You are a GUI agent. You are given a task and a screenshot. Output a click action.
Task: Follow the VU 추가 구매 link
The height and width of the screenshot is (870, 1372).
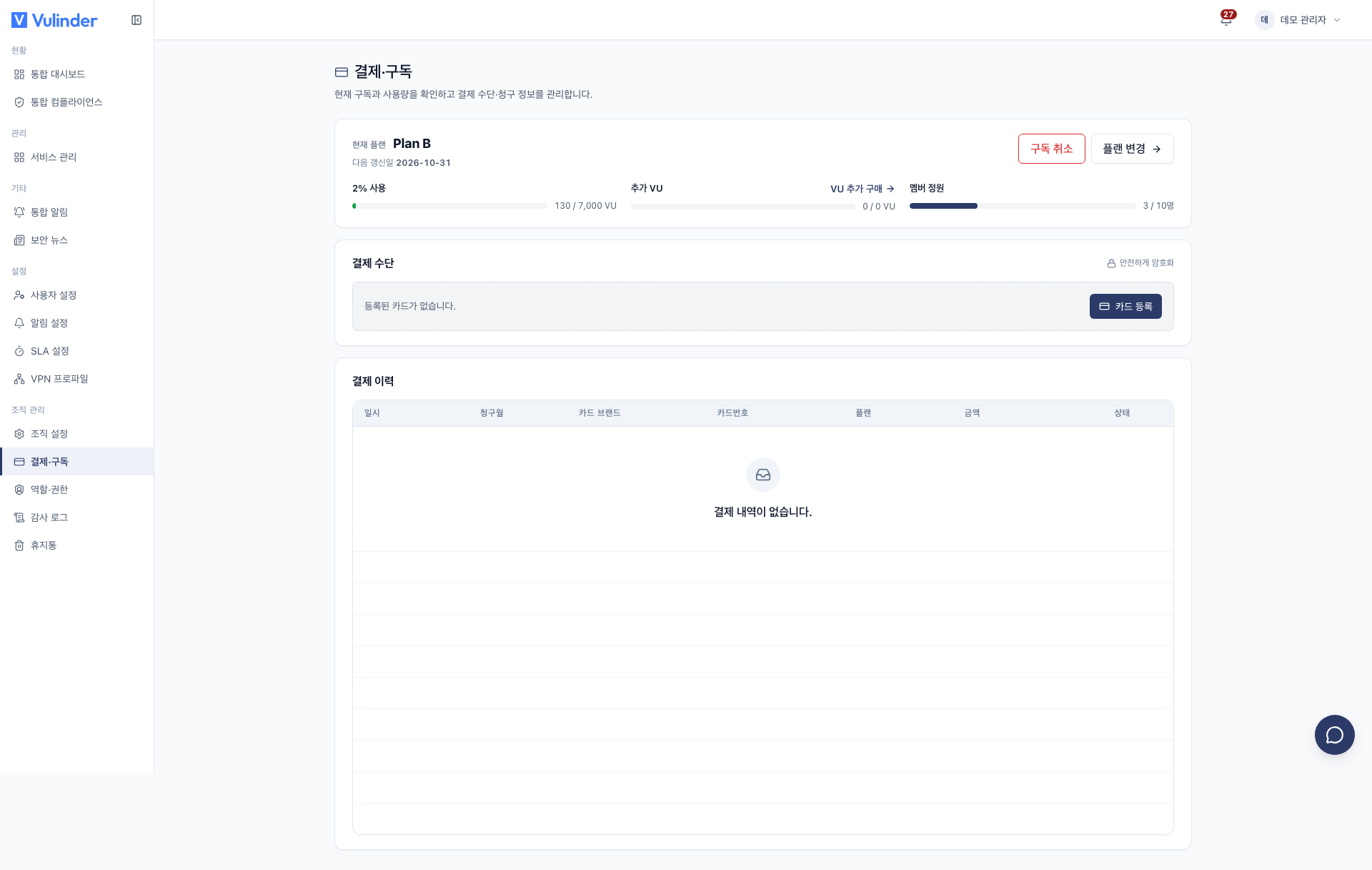pos(862,189)
